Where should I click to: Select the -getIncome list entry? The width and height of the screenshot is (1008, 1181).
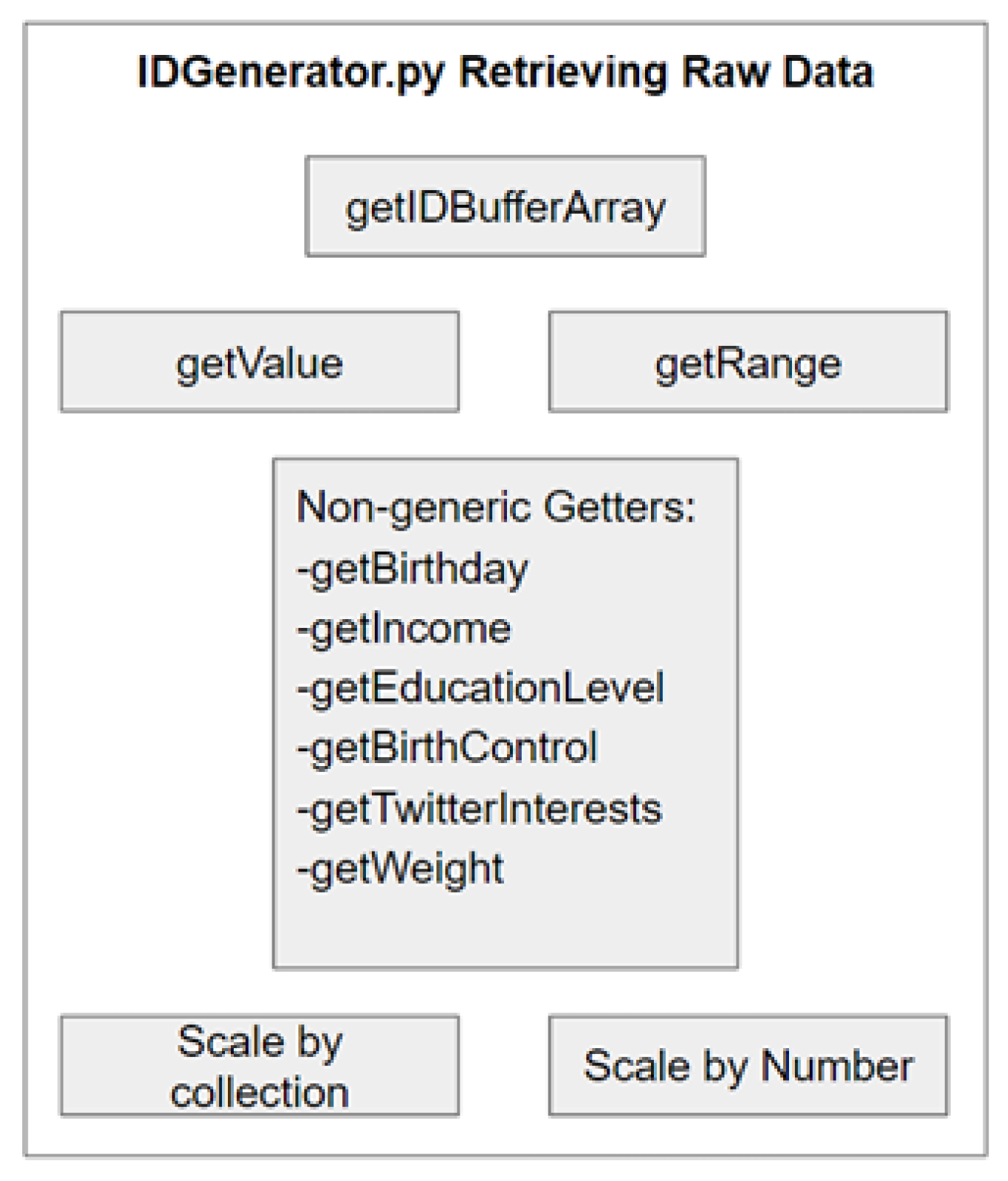click(404, 629)
